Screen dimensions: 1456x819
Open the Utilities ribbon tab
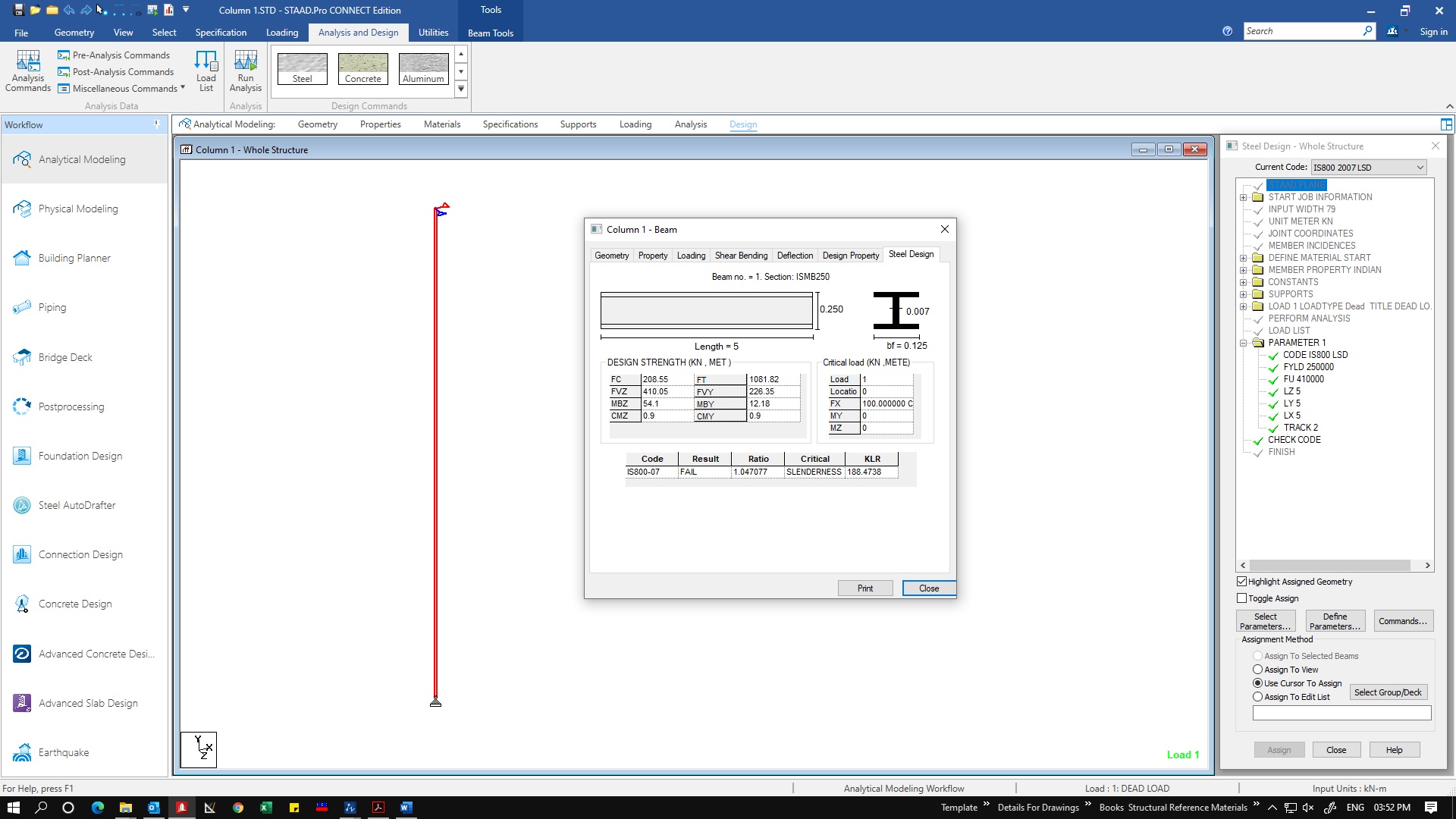point(433,33)
